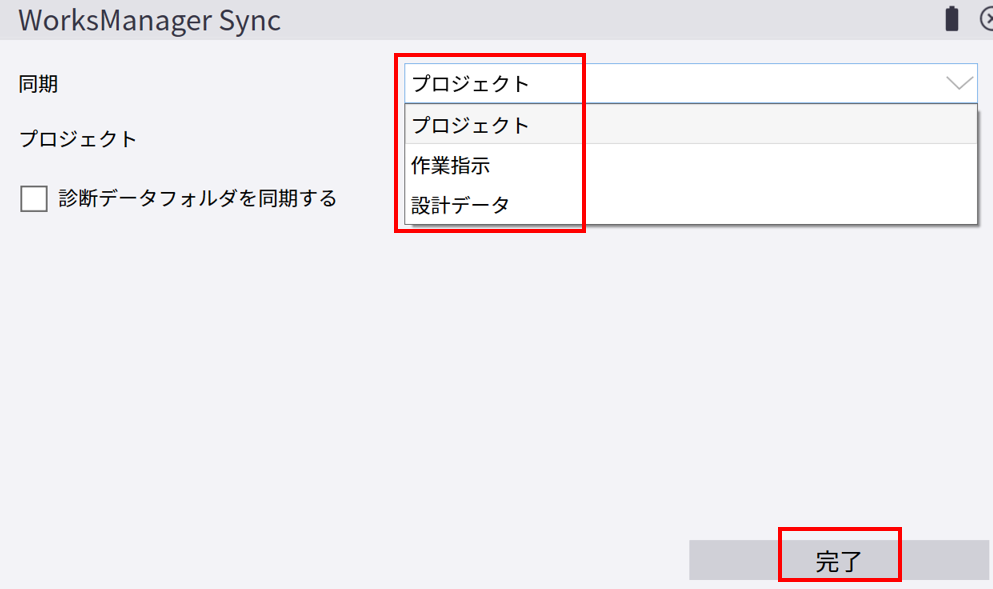Close the WorksManager Sync screen

(985, 19)
